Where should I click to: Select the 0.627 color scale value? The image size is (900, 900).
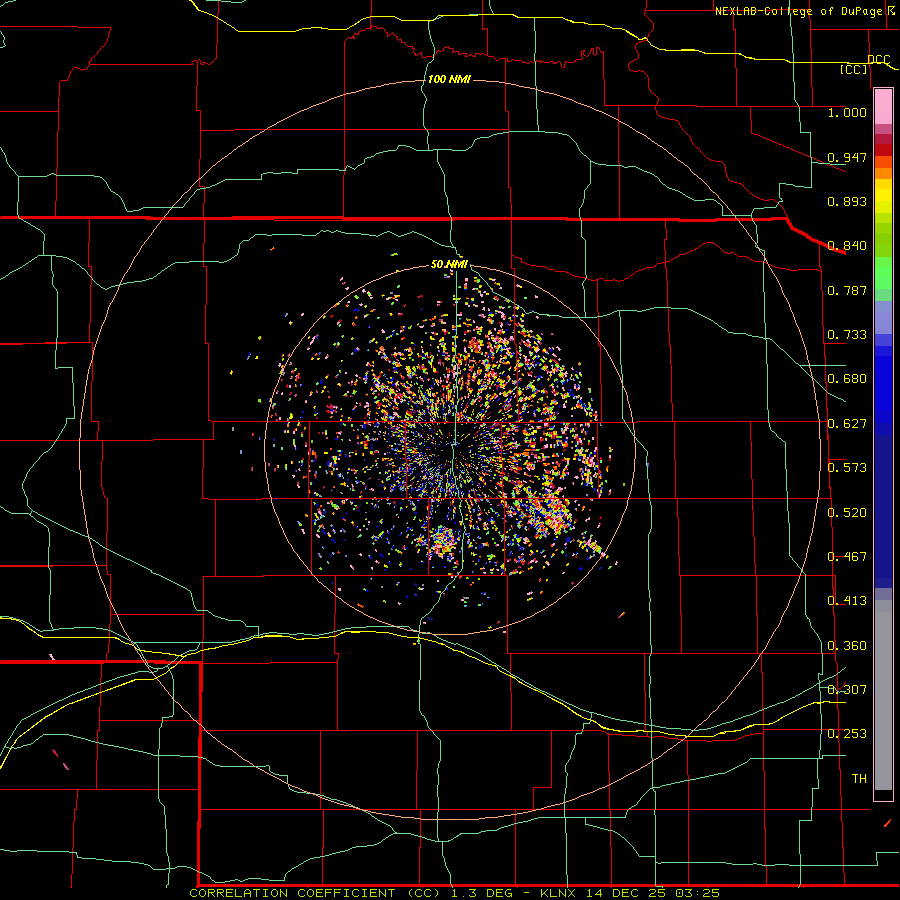click(847, 424)
